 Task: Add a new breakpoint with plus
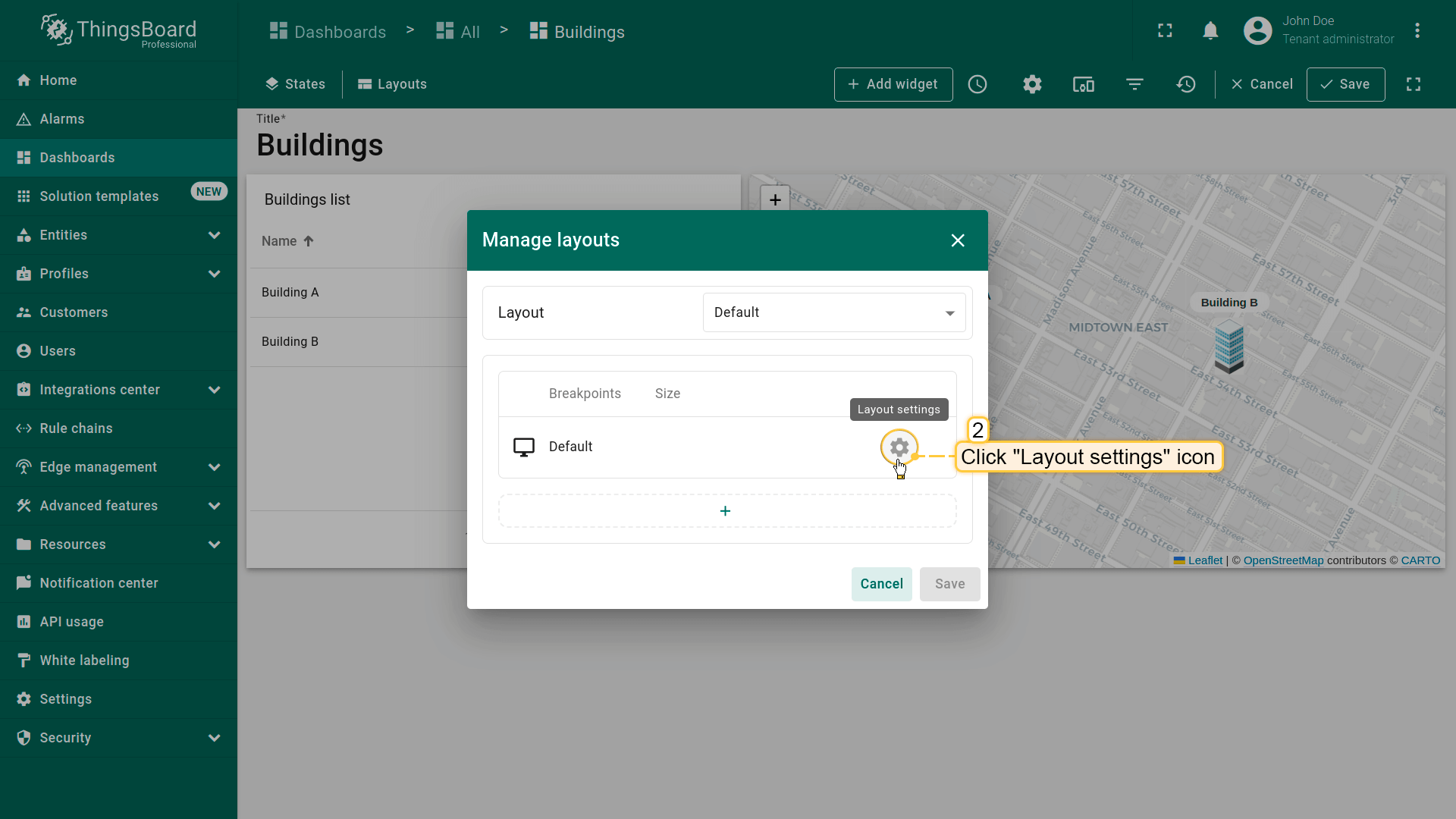[x=726, y=511]
